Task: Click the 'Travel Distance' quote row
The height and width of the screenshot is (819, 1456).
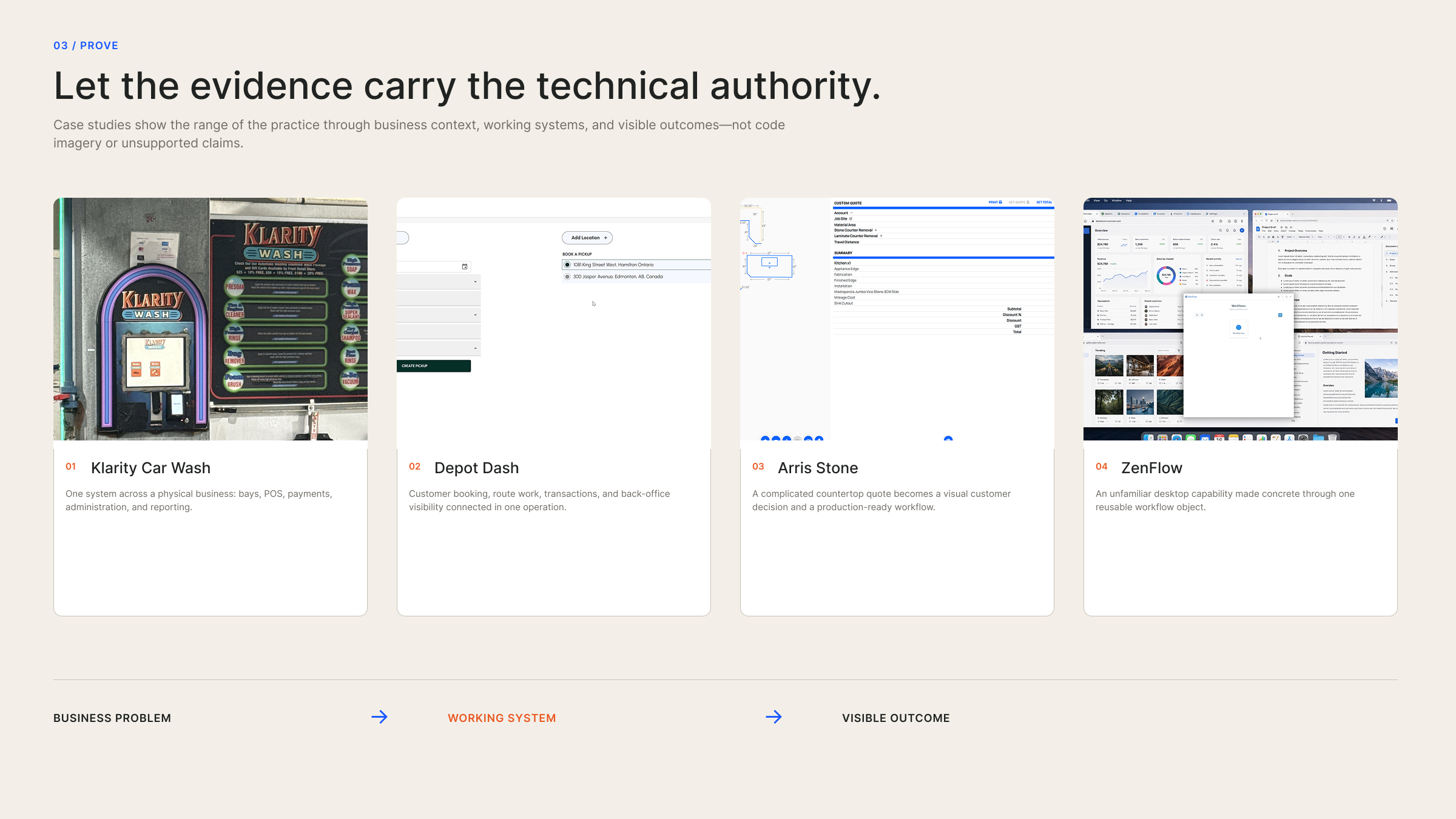Action: [943, 242]
